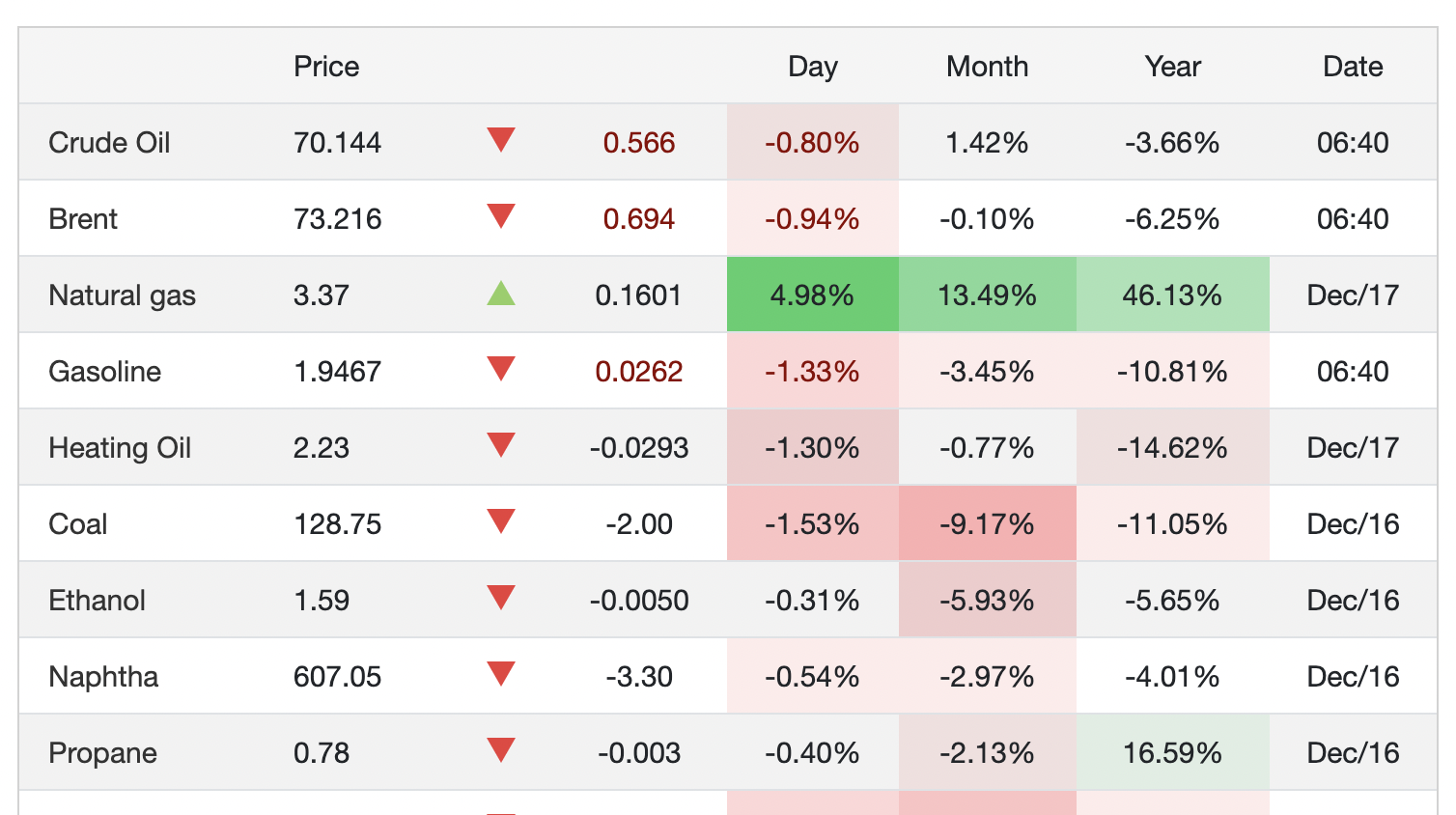The height and width of the screenshot is (815, 1456).
Task: Click the Heating Oil day change -1.30%
Action: [x=812, y=448]
